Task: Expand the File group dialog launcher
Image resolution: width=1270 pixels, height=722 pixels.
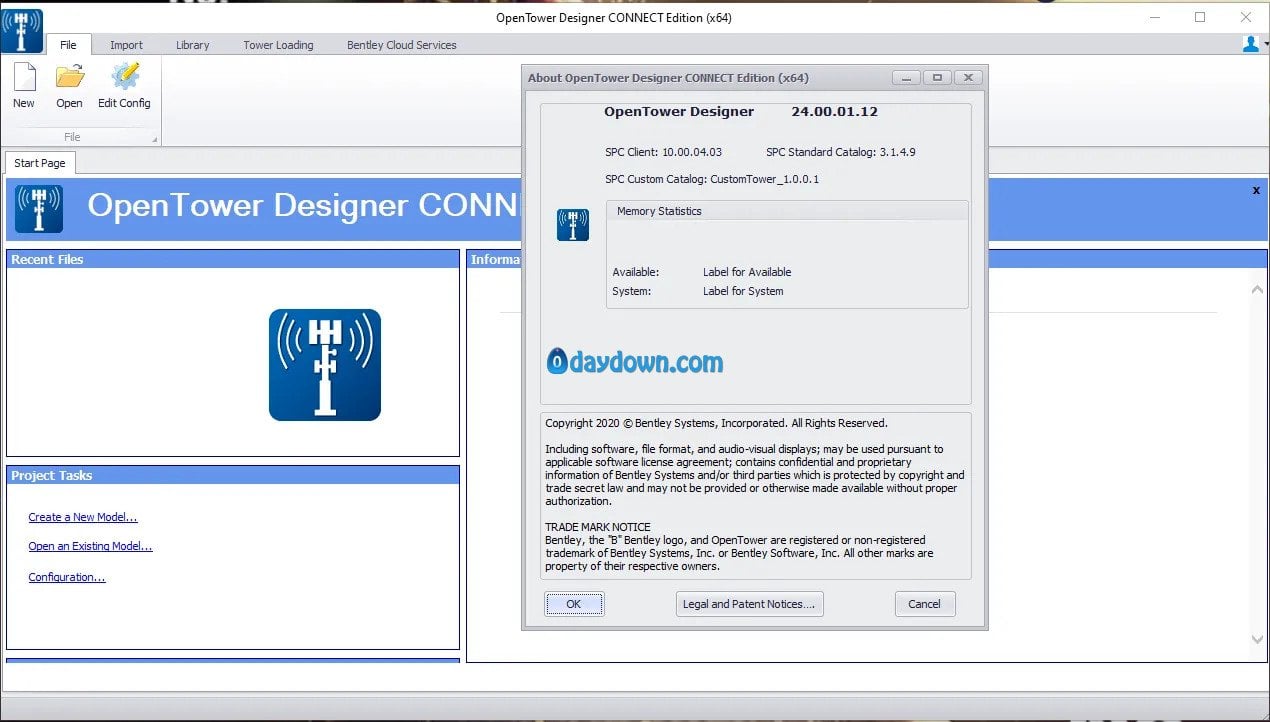Action: point(154,139)
